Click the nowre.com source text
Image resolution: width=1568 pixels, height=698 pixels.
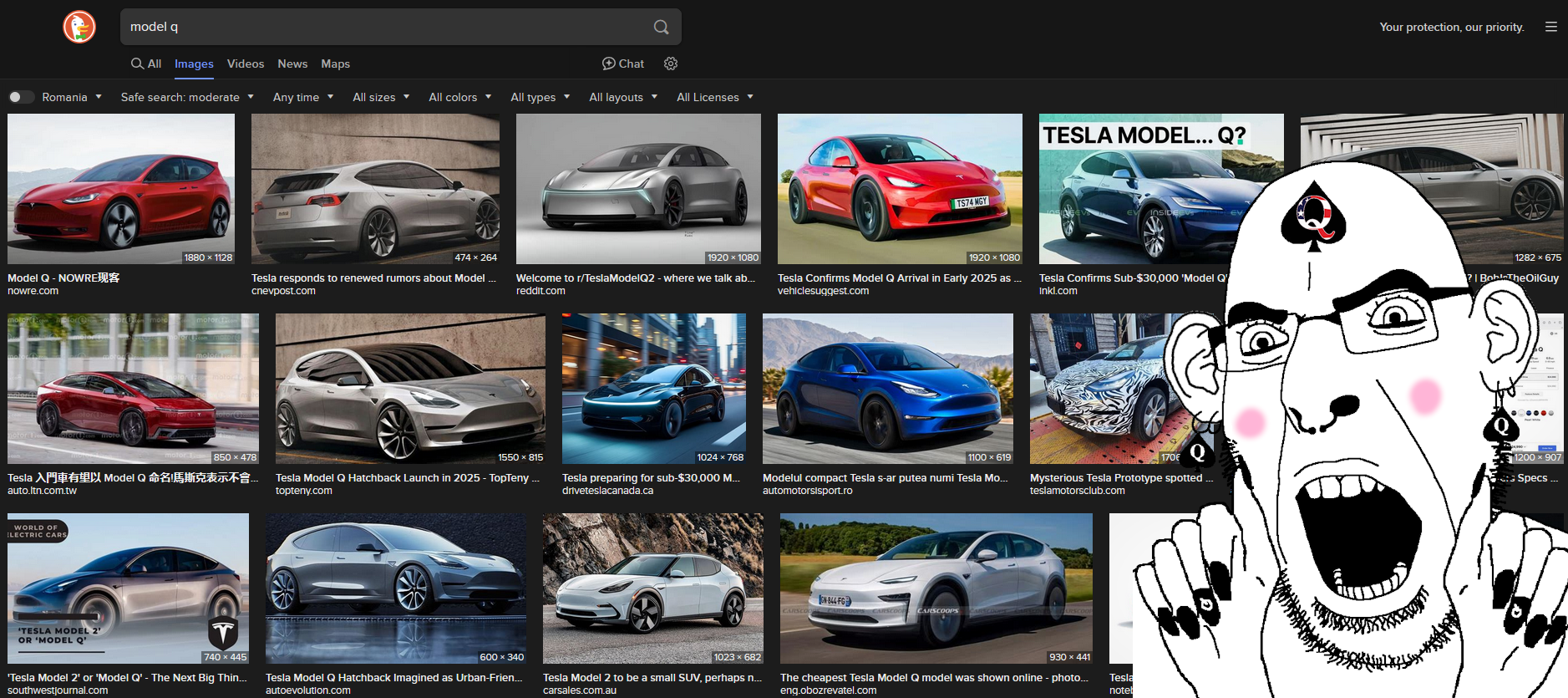point(33,291)
